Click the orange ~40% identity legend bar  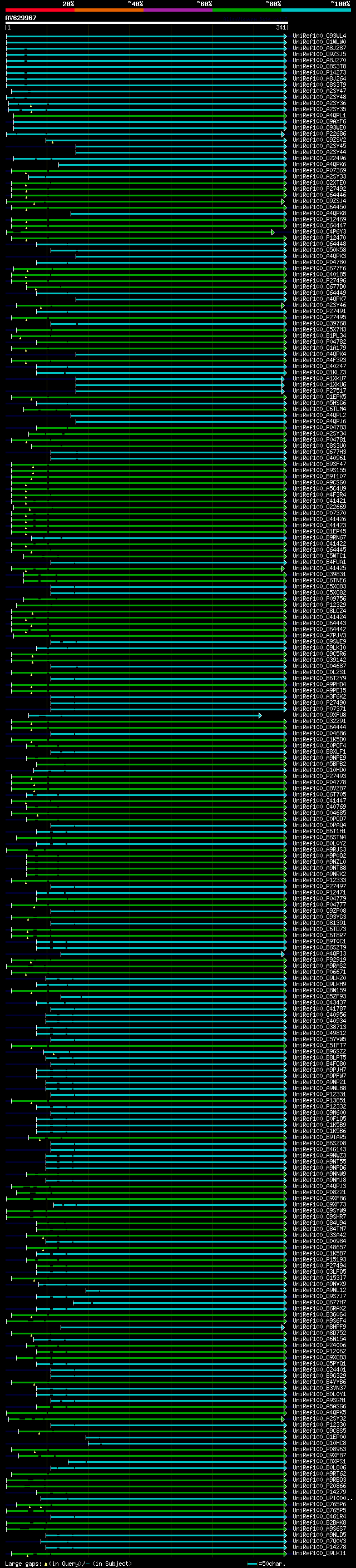click(x=109, y=10)
